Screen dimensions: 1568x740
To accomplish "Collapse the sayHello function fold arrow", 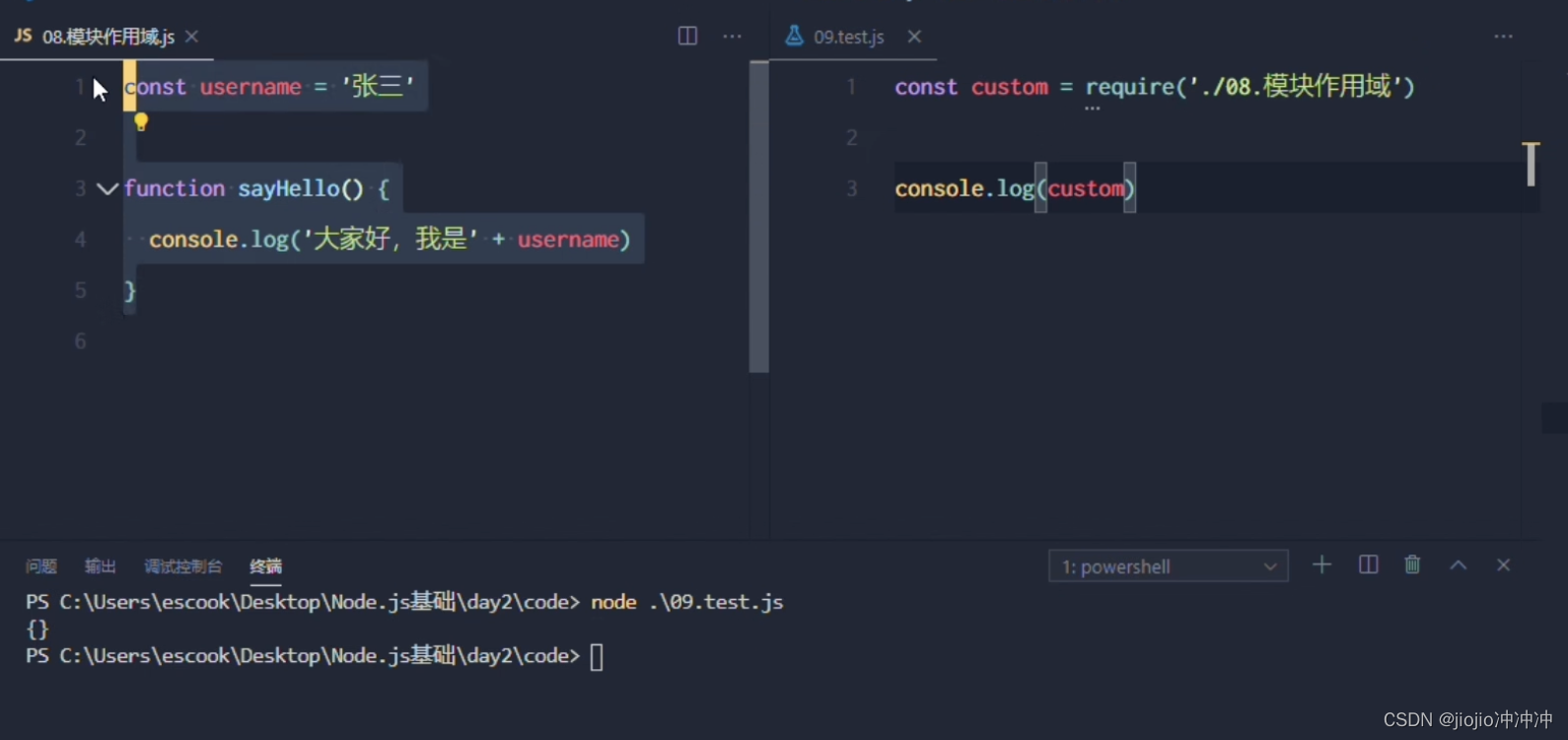I will 107,188.
